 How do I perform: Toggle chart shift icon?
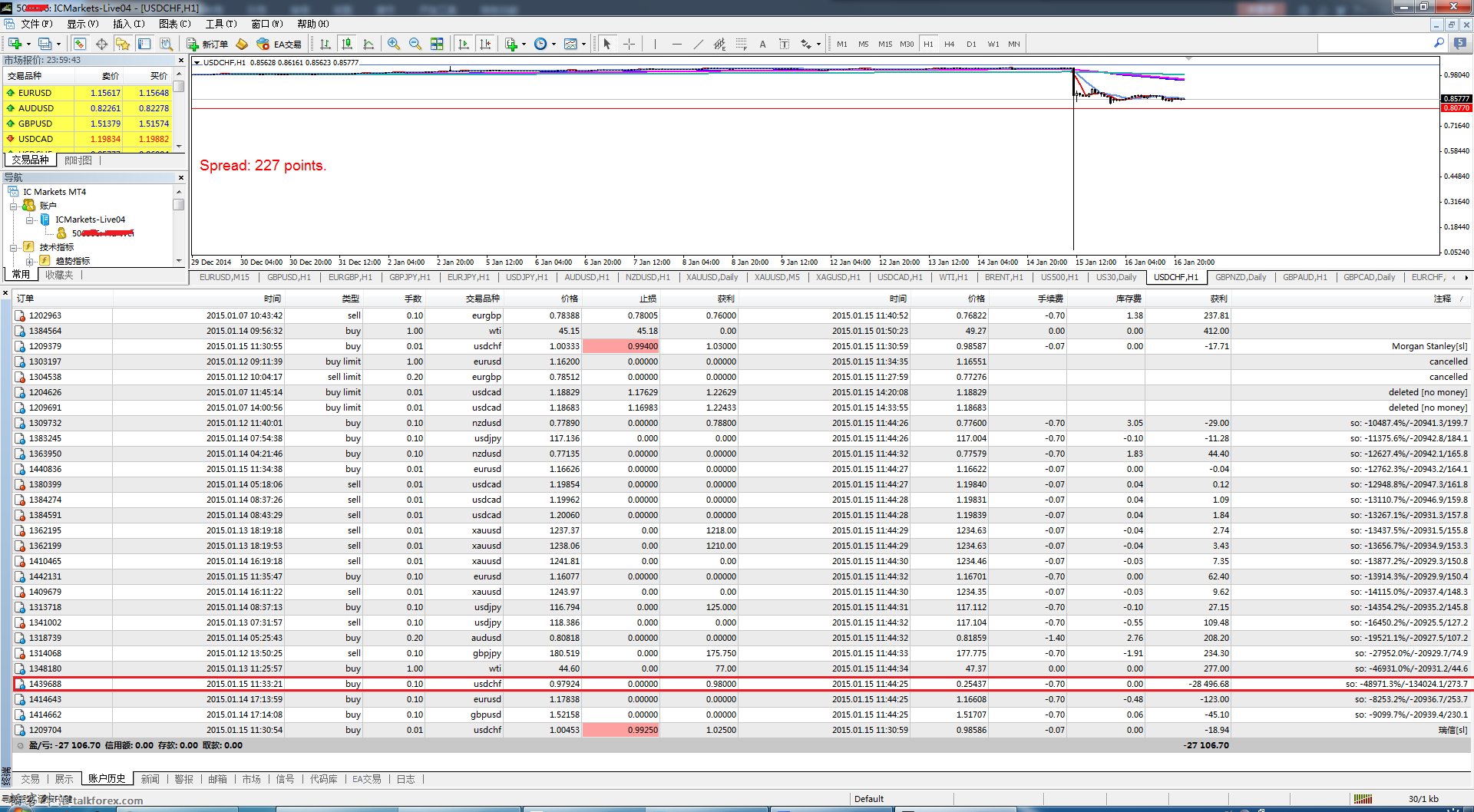(485, 44)
